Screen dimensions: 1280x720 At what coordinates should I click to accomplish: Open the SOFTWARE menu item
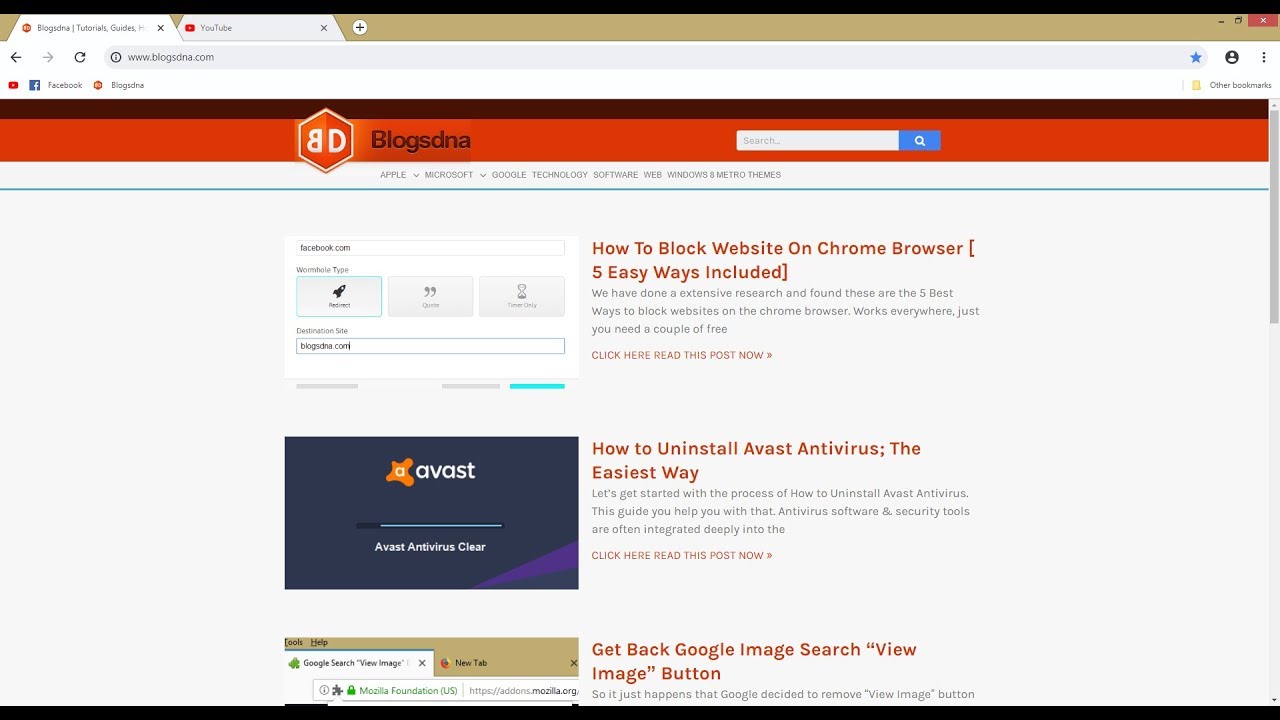[615, 175]
